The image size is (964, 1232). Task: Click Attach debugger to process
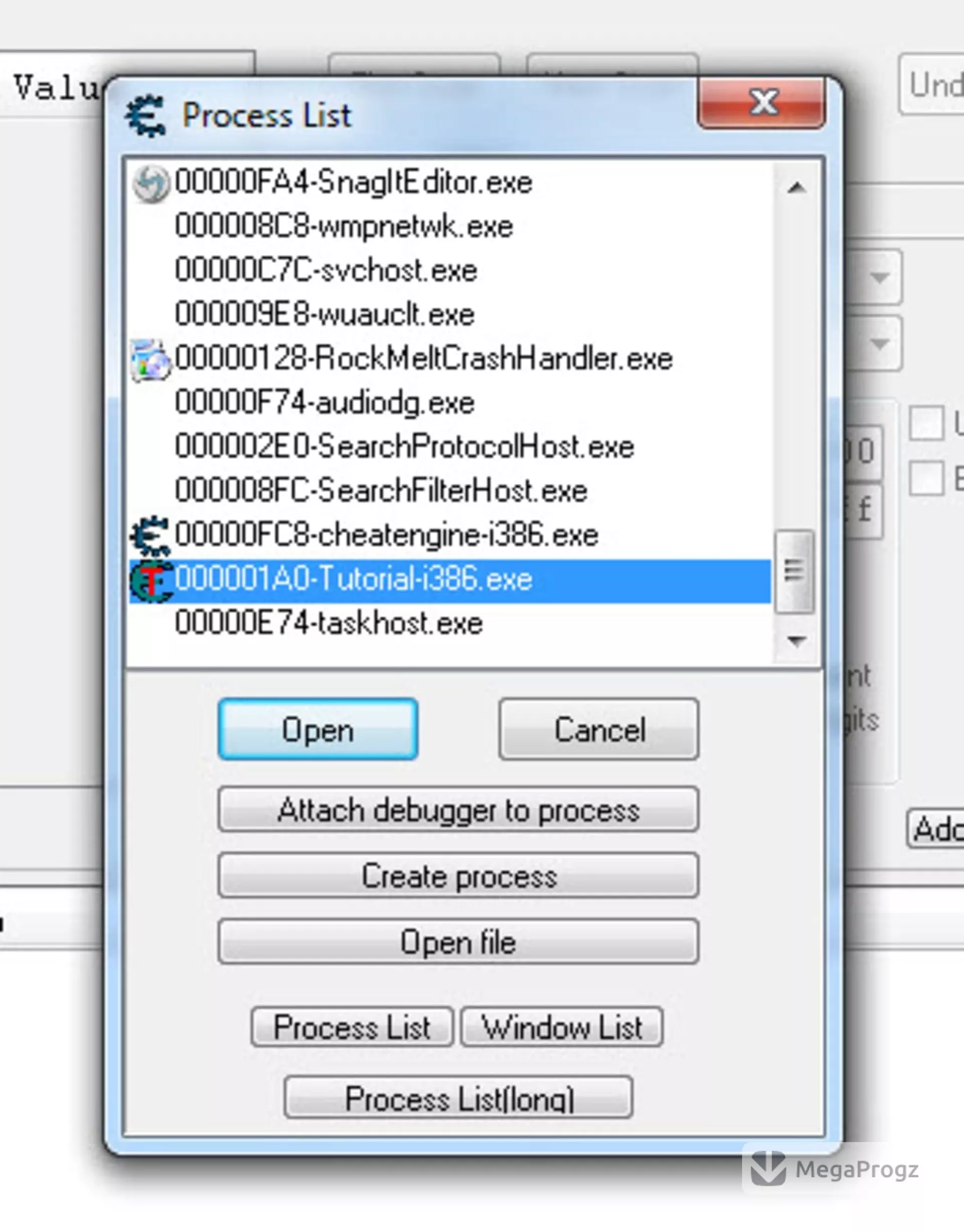[x=458, y=810]
